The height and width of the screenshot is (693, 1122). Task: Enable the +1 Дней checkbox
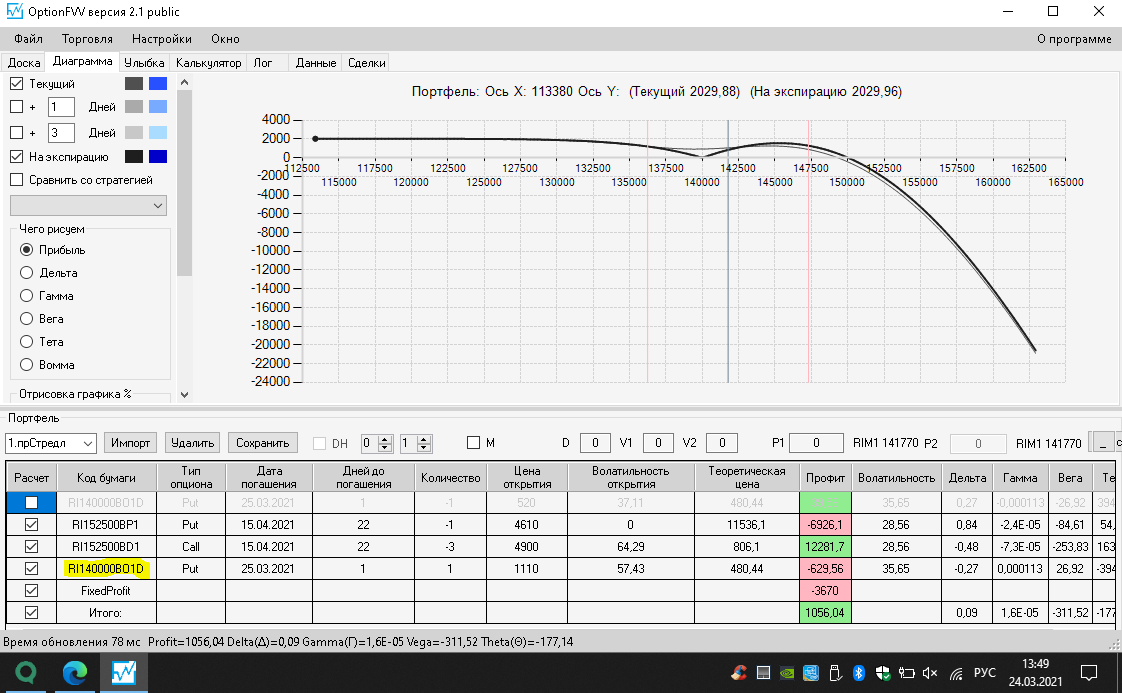(x=17, y=107)
